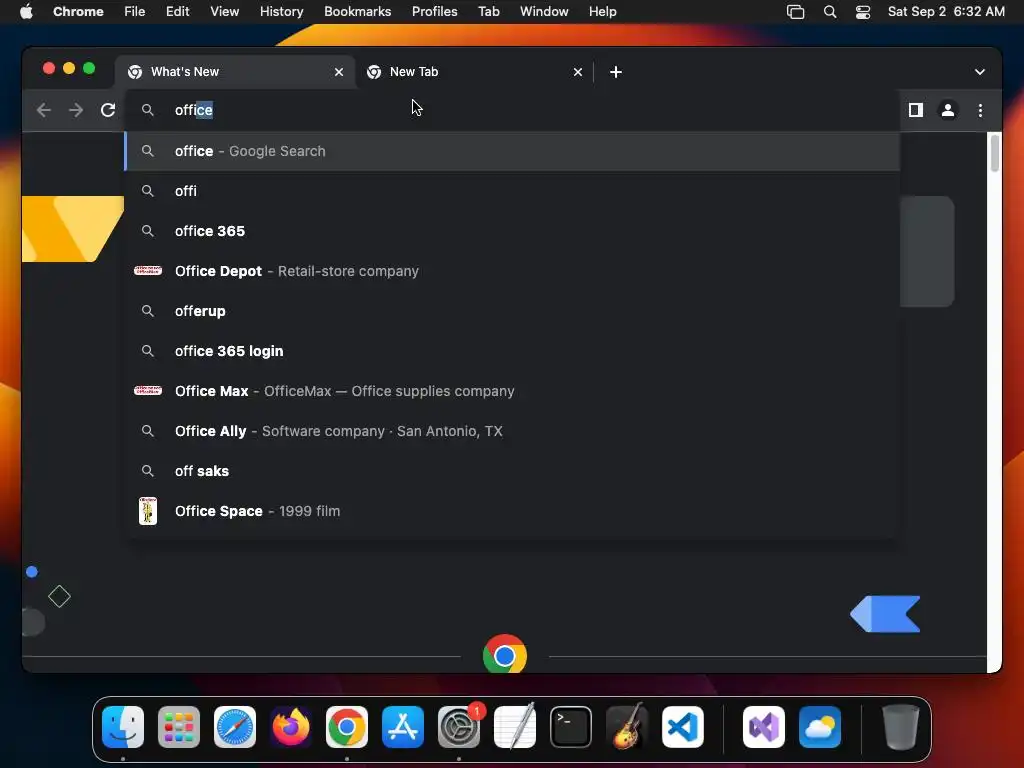
Task: Launch GarageBand from the Dock
Action: (627, 727)
